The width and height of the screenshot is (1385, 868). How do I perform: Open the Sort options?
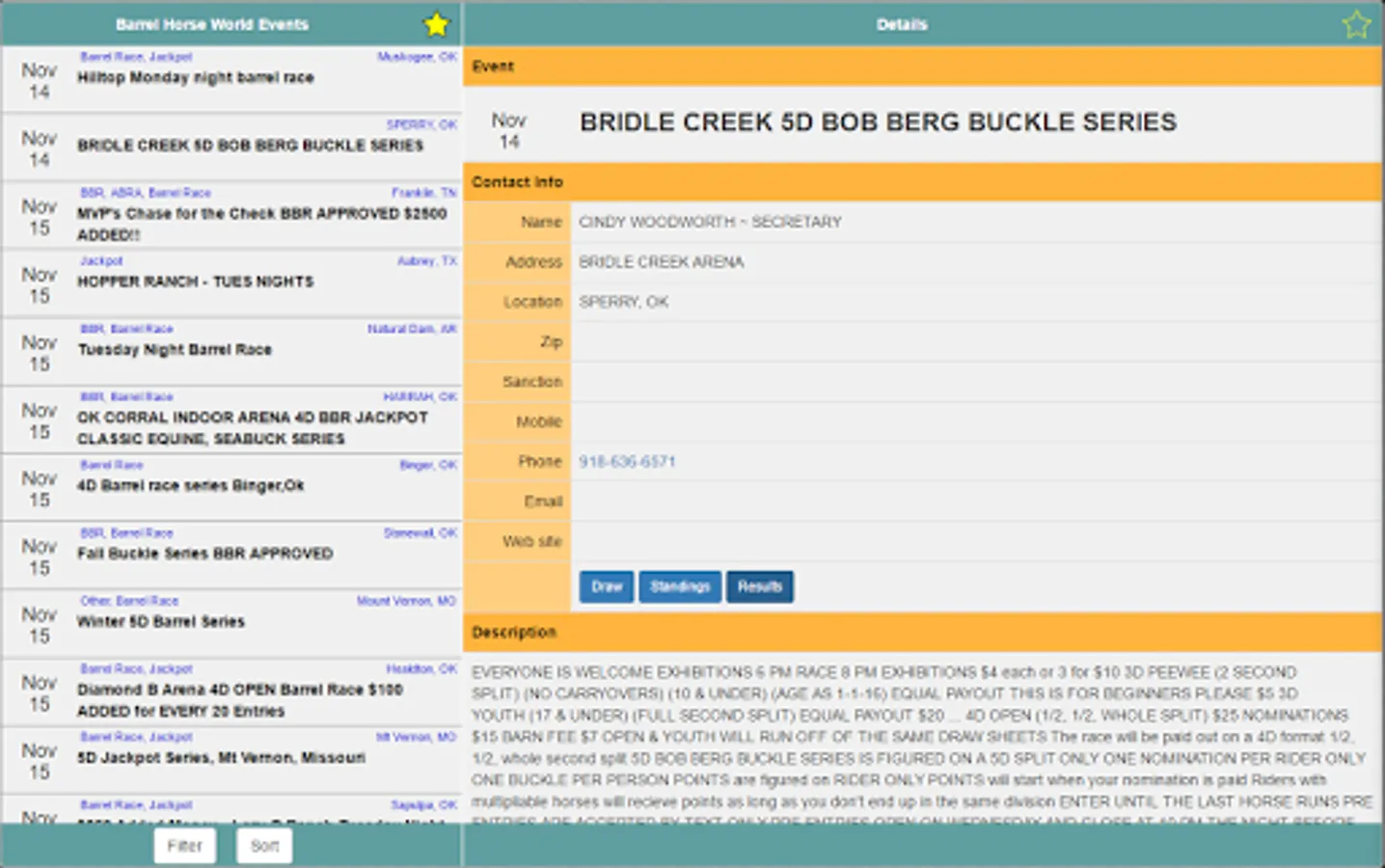click(264, 846)
